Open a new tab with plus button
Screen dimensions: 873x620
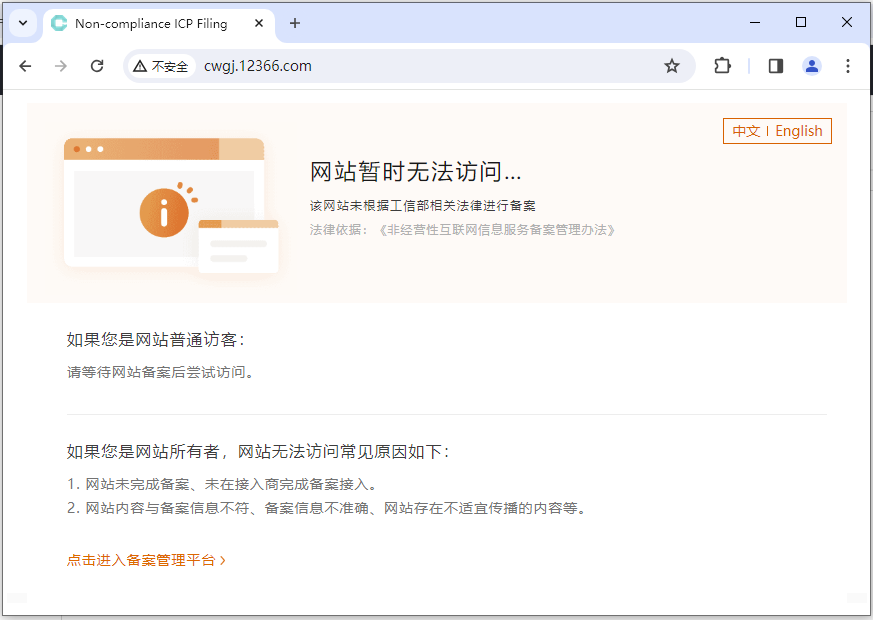(295, 23)
